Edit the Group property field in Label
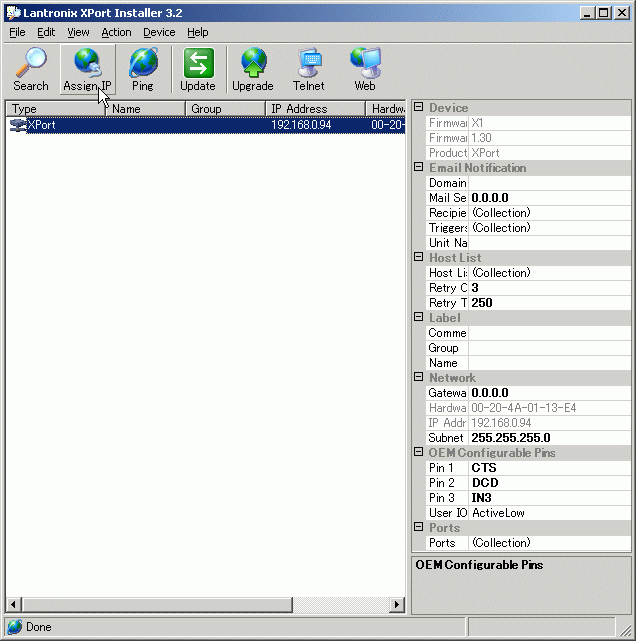 549,348
